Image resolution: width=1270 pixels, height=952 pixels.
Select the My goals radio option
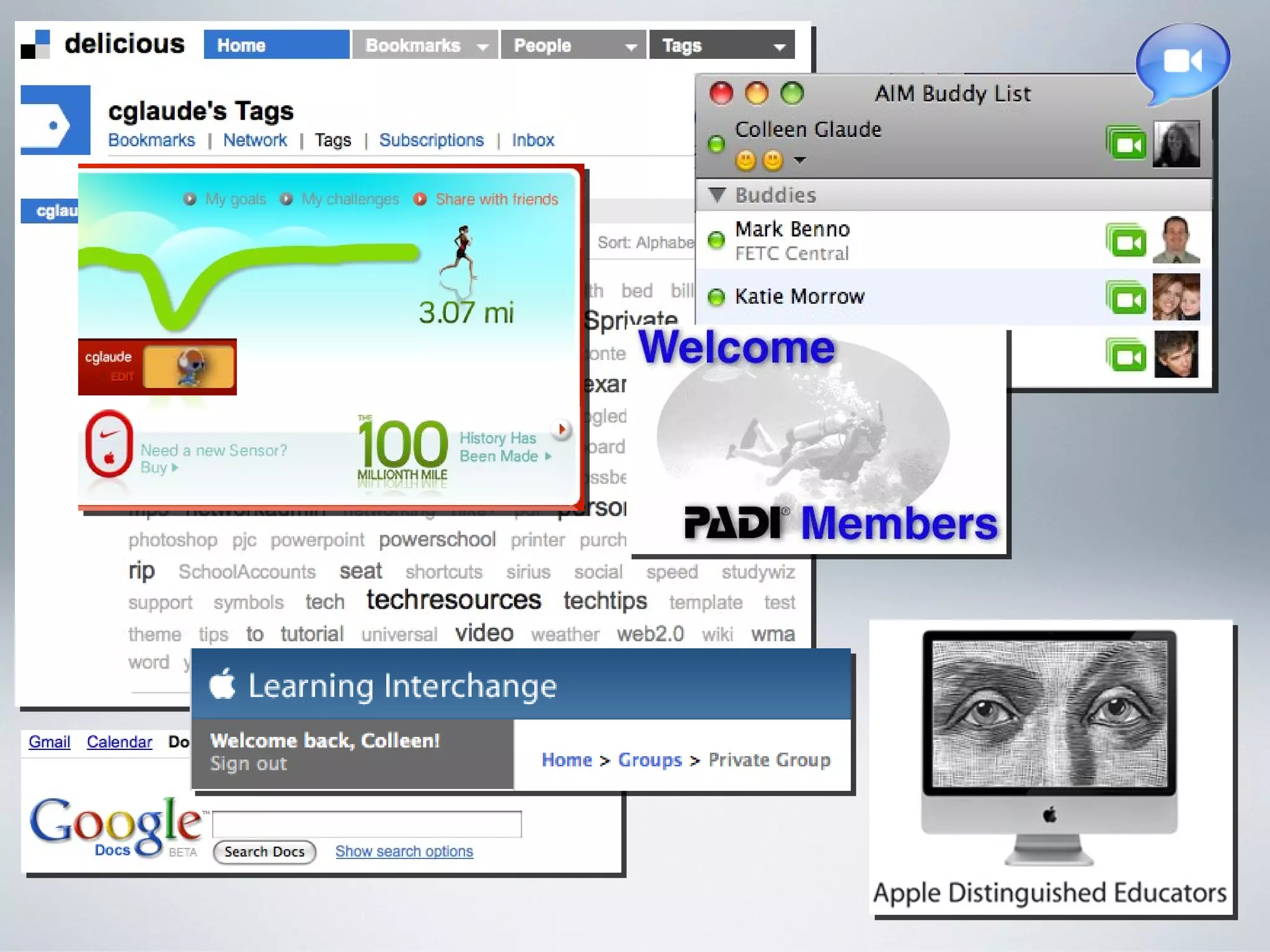click(190, 199)
